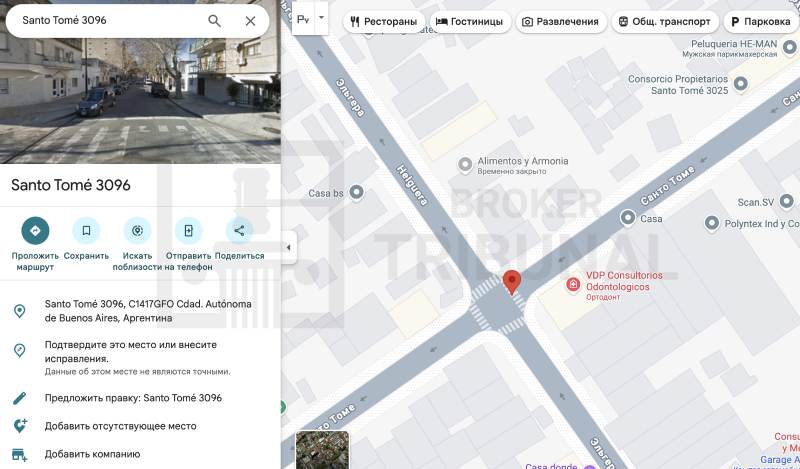Screen dimensions: 800x469
Task: Click Подтвердите это место или внесите исправления
Action: click(x=131, y=352)
